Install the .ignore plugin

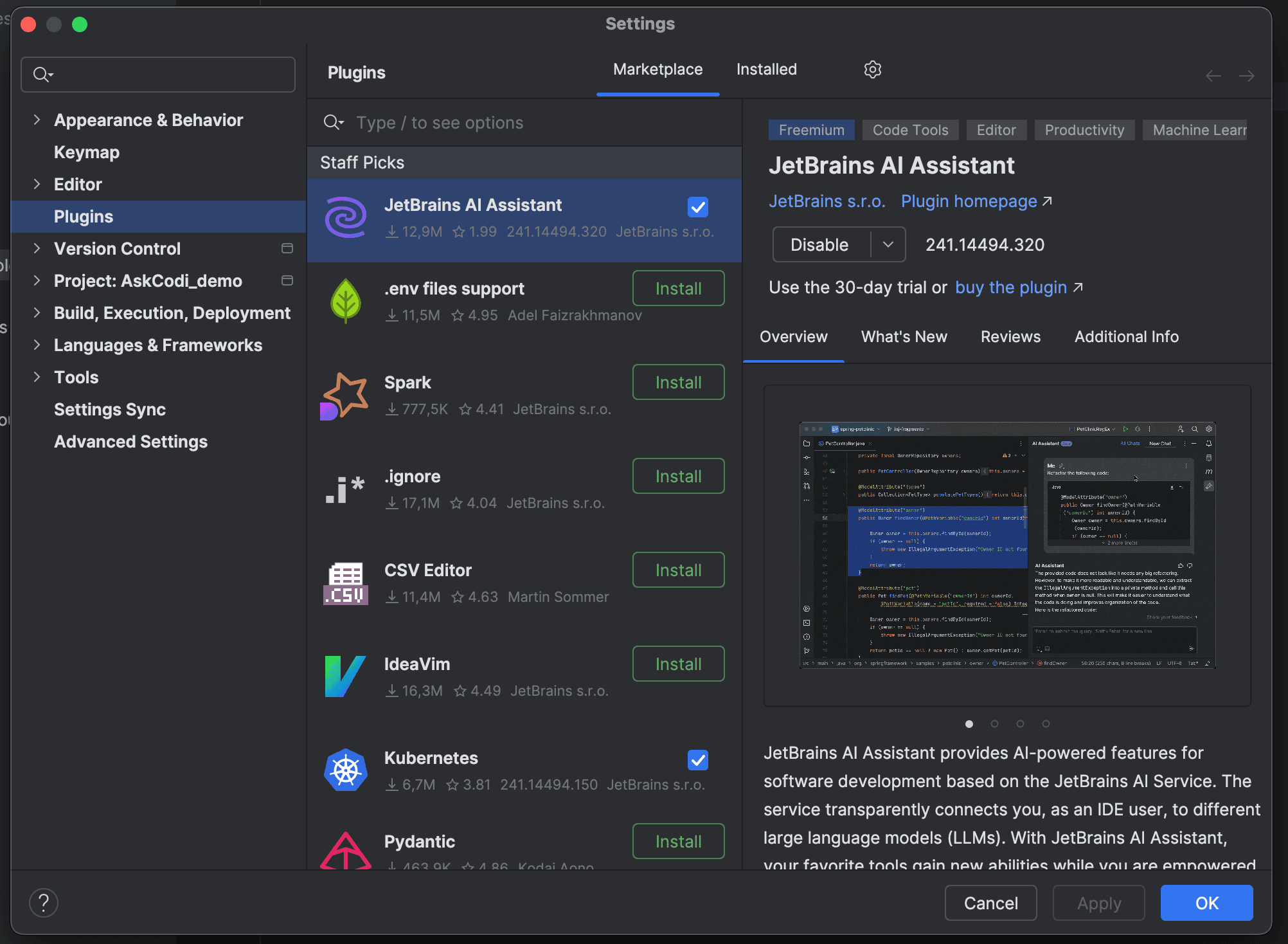click(679, 476)
